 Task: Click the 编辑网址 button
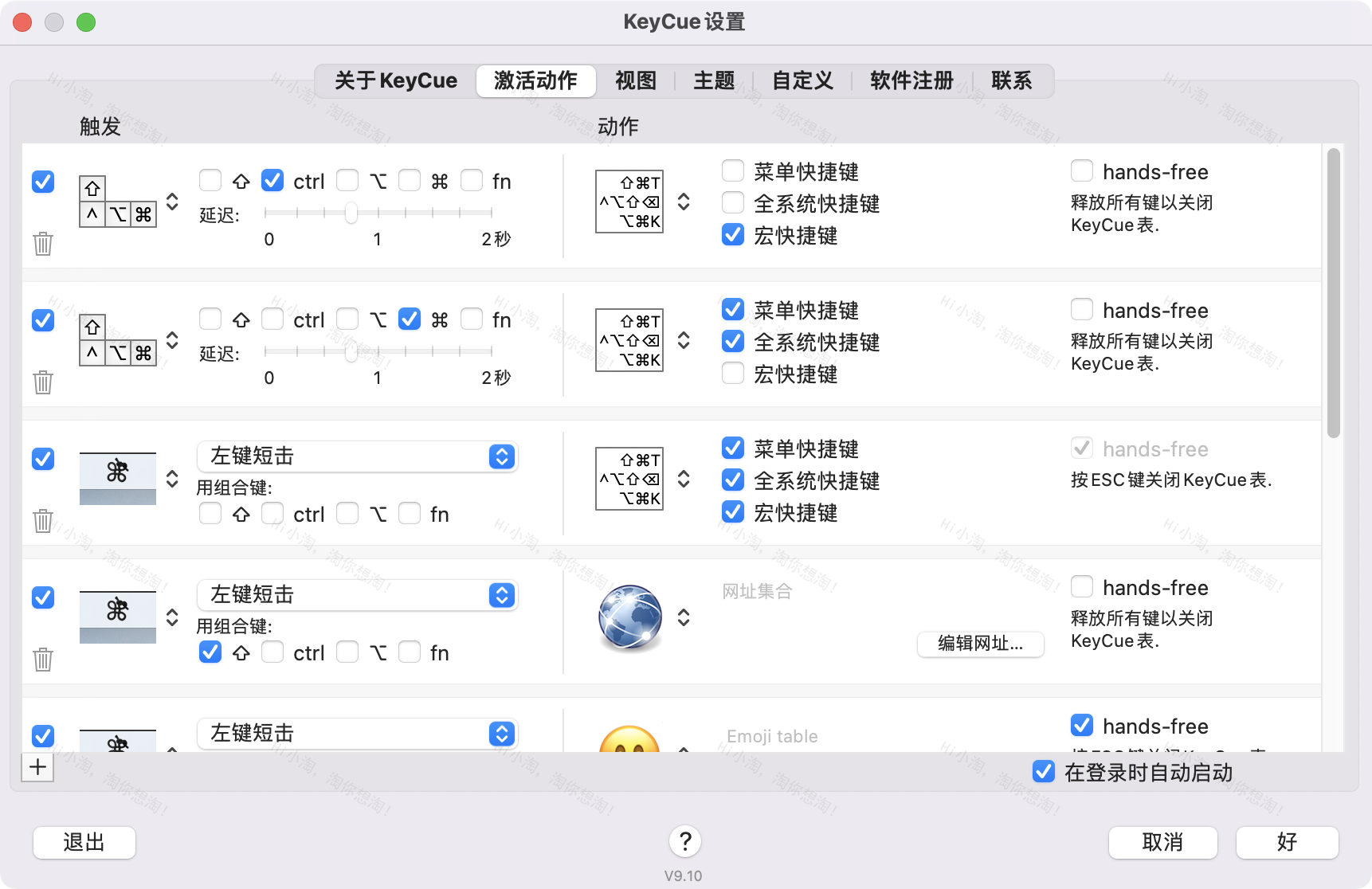point(980,644)
